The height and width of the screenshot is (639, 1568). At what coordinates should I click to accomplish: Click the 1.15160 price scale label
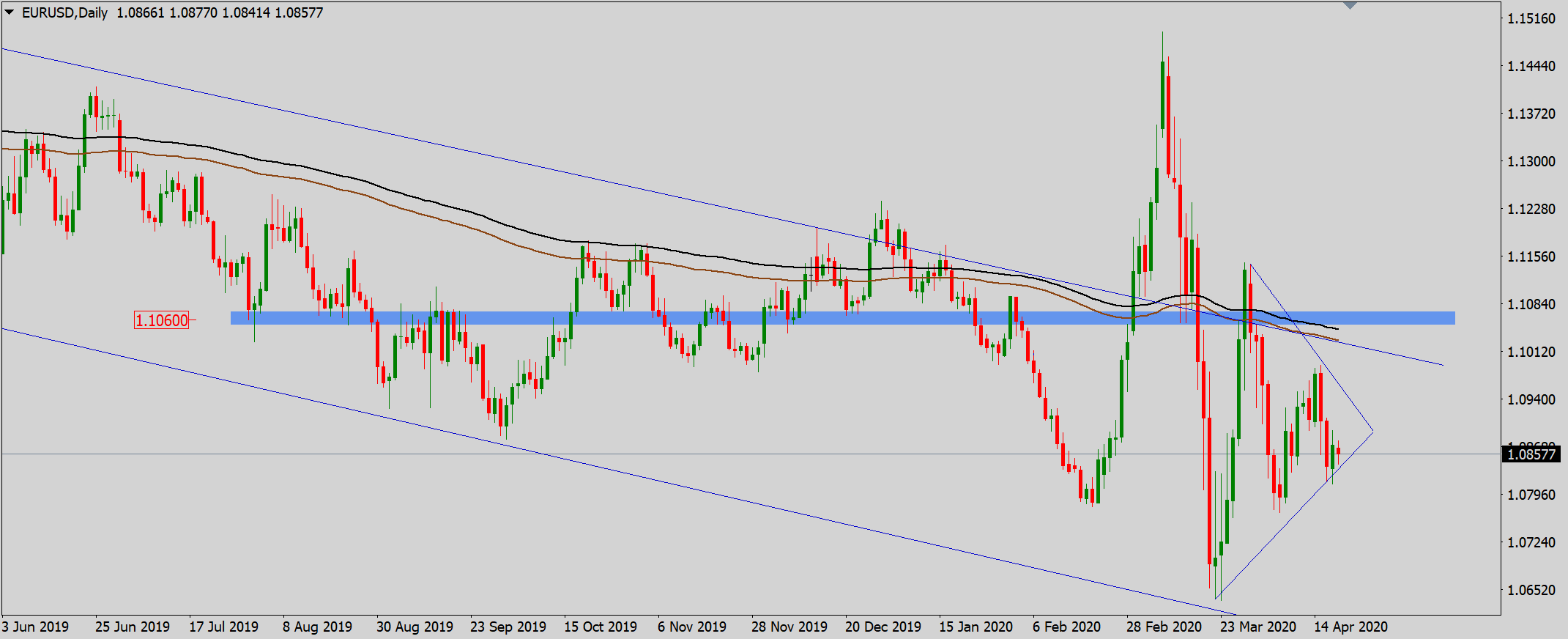[1531, 19]
